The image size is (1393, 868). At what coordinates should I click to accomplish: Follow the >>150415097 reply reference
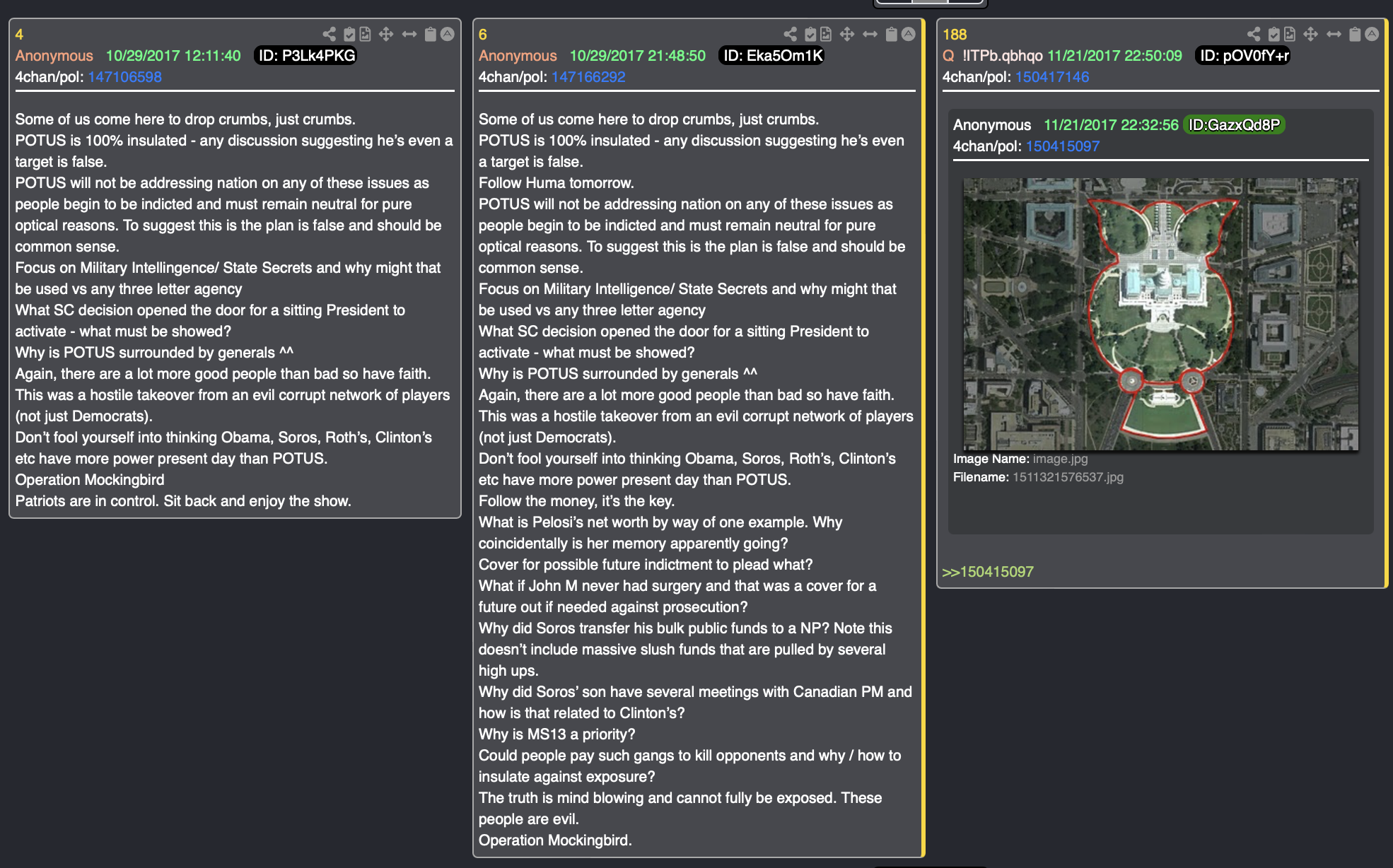point(988,572)
